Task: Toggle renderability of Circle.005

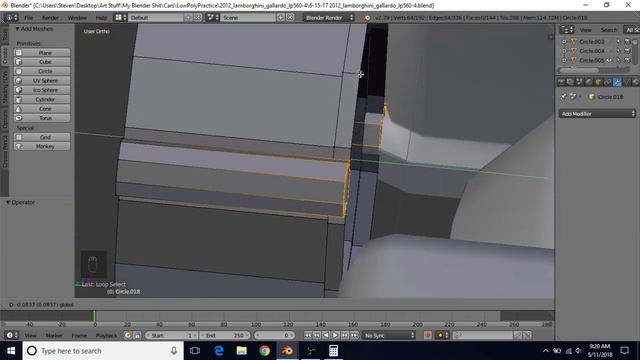Action: click(x=627, y=60)
